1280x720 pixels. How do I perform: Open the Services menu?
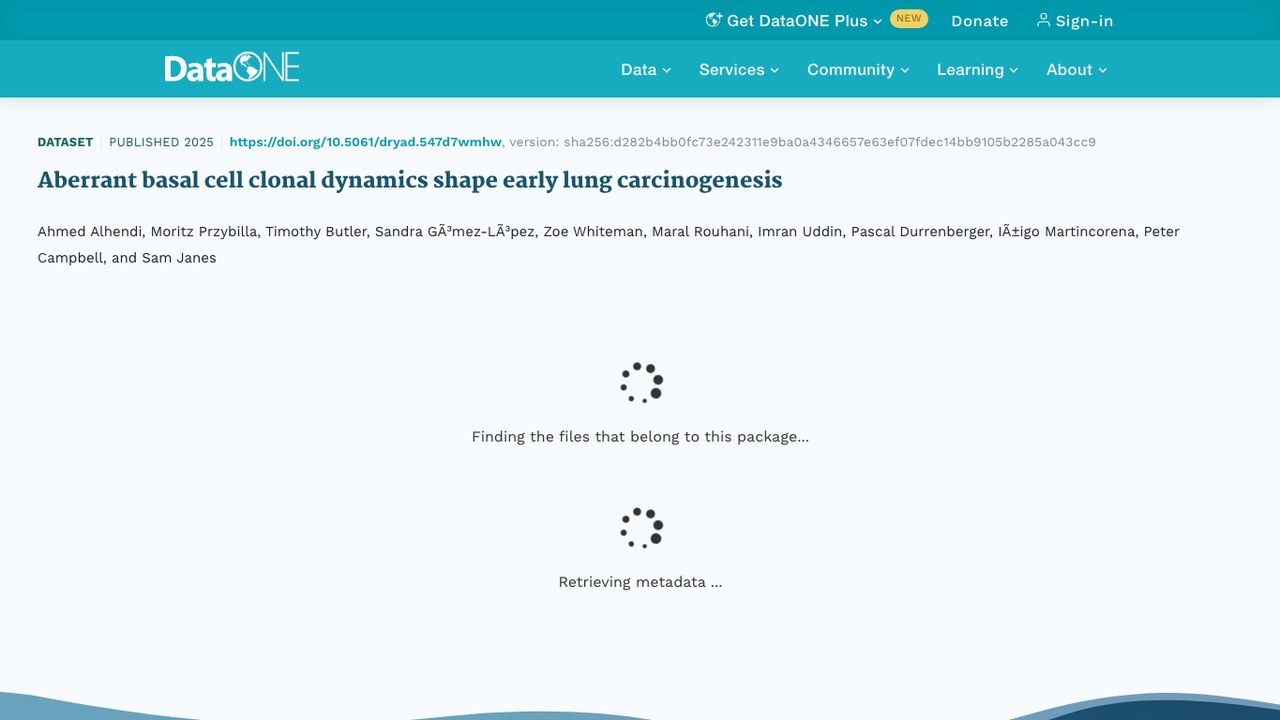point(739,69)
